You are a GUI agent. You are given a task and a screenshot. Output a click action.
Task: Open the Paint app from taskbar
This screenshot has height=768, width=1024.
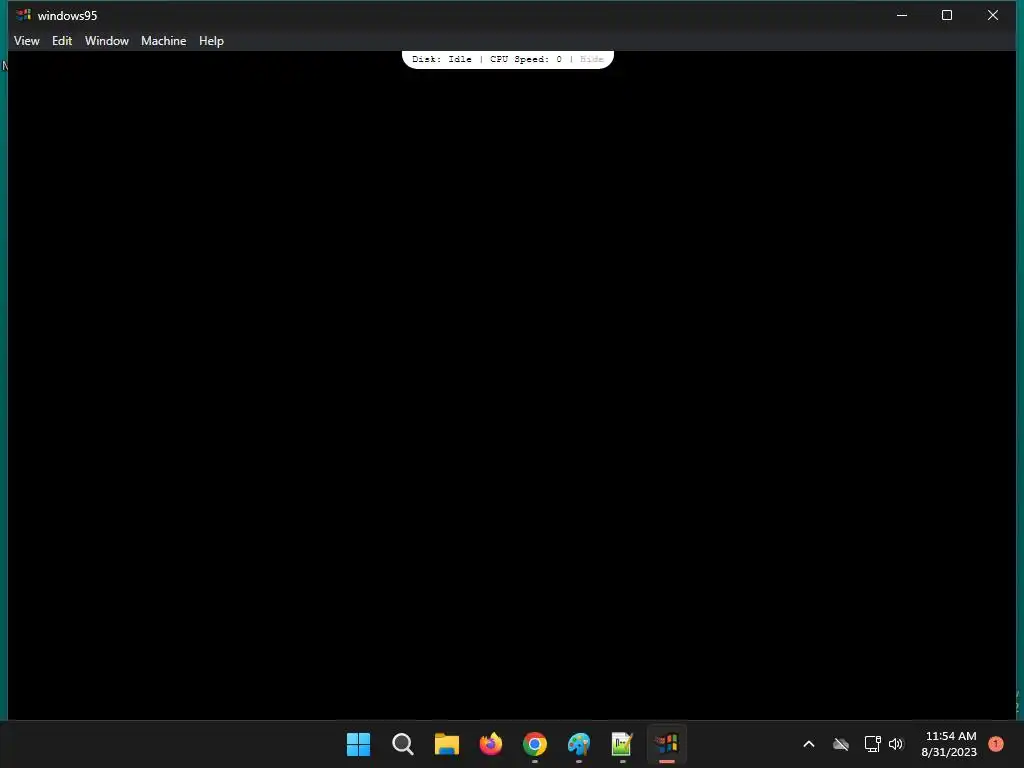579,744
